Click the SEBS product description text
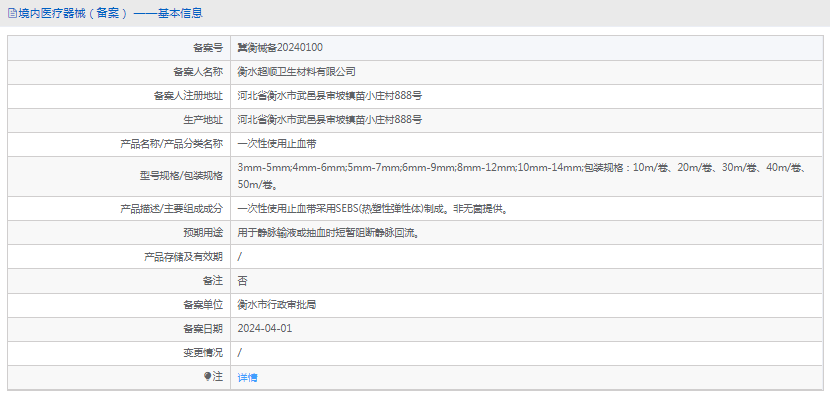Viewport: 830px width, 395px height. click(373, 209)
